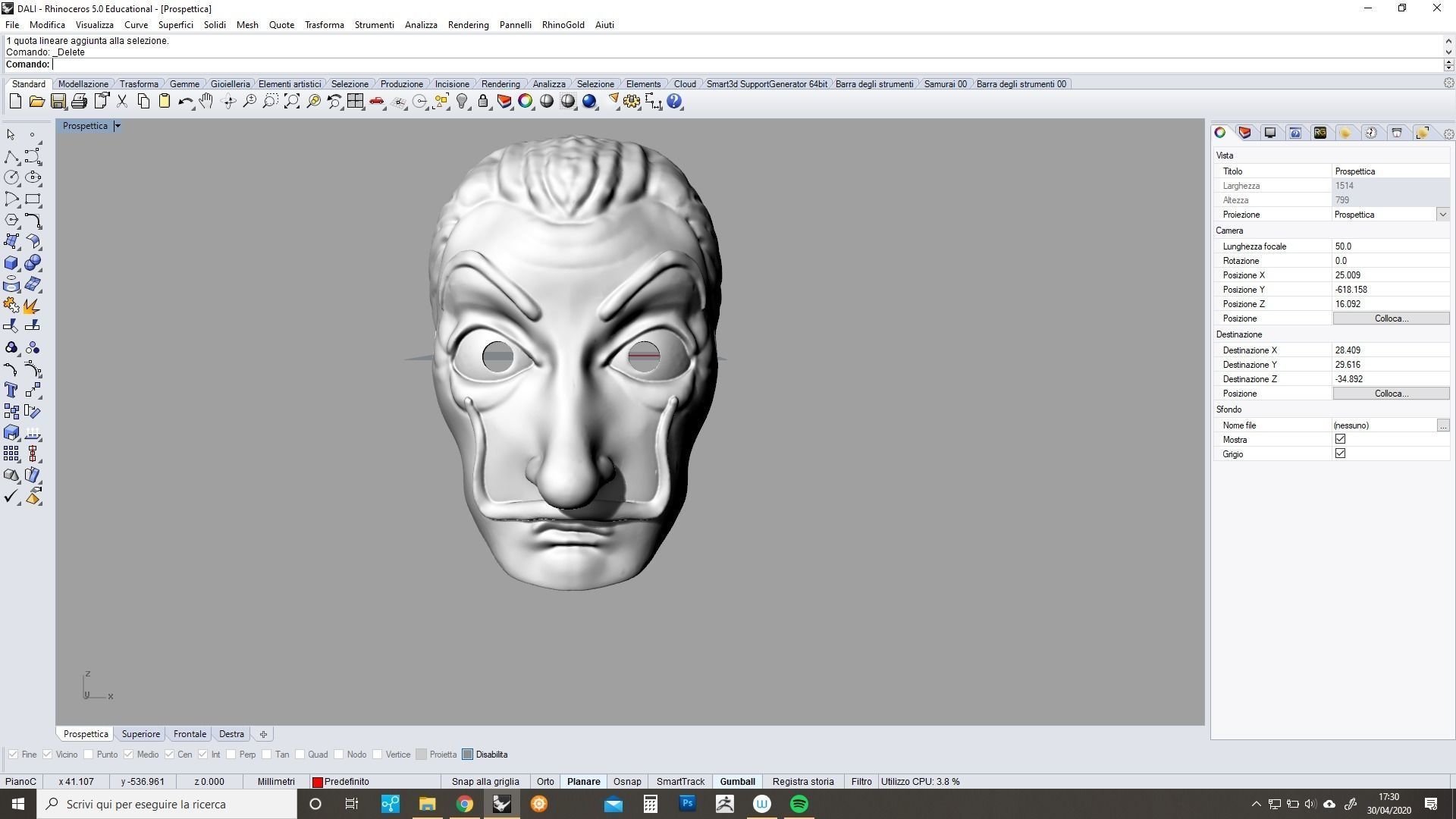The image size is (1456, 819).
Task: Click the Open folder icon in toolbar
Action: 36,102
